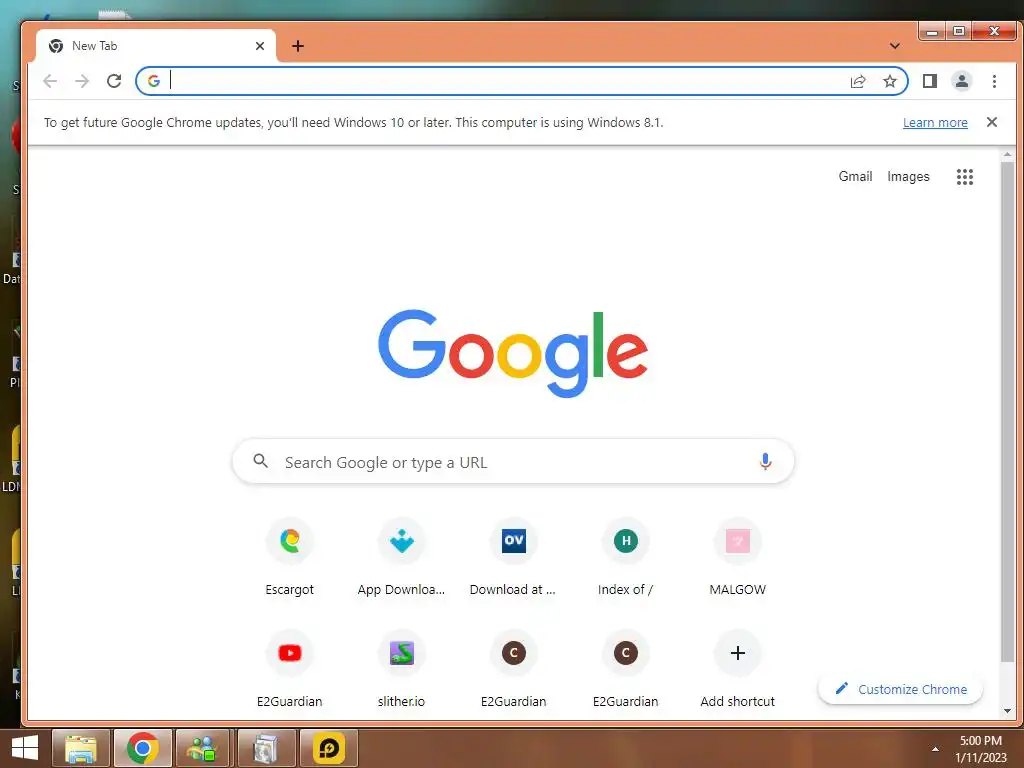Open Chrome's three-dot menu
Screen dimensions: 1024x768
[994, 81]
